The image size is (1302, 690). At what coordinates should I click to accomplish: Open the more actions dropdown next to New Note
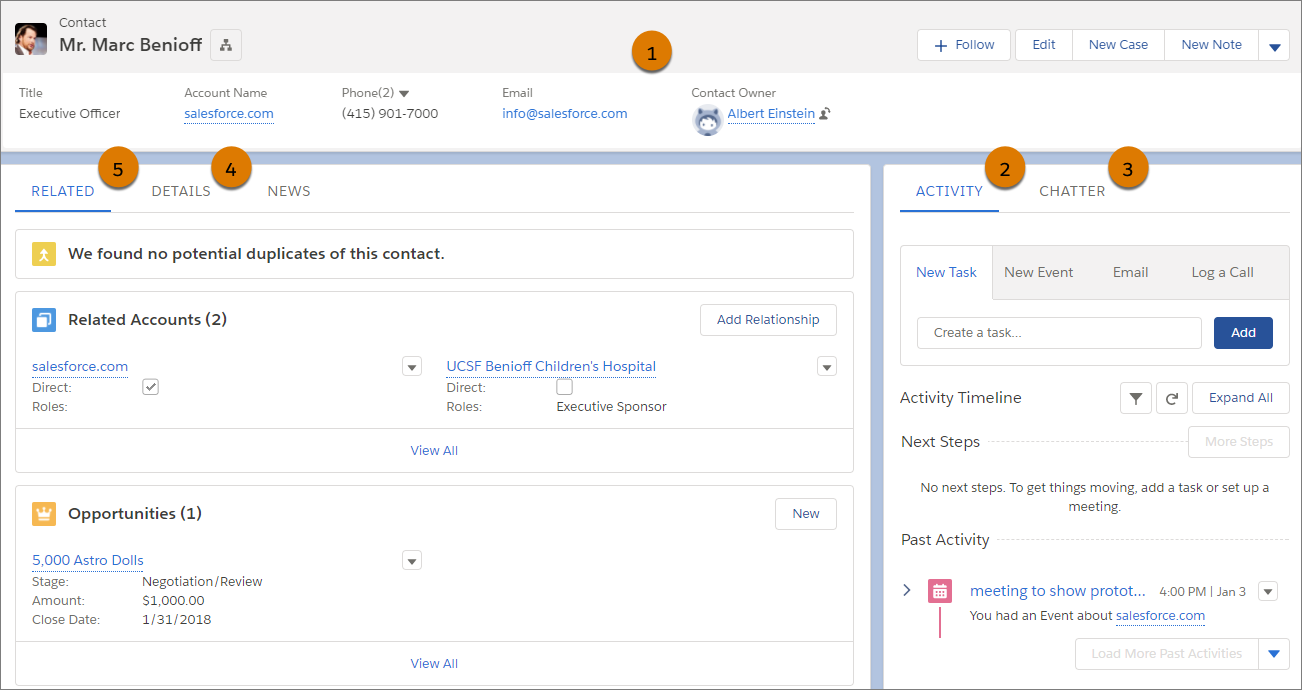pos(1273,46)
